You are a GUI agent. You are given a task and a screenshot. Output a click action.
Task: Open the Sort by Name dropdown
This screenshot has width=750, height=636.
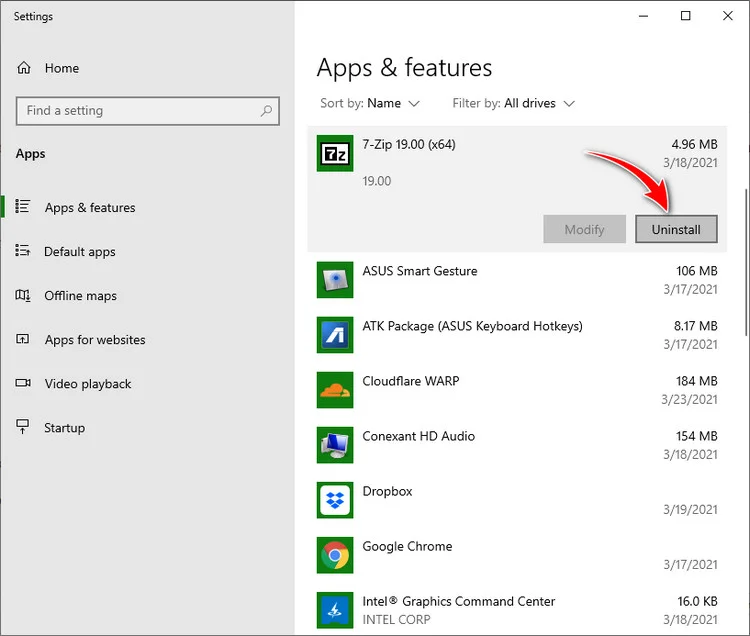[370, 103]
